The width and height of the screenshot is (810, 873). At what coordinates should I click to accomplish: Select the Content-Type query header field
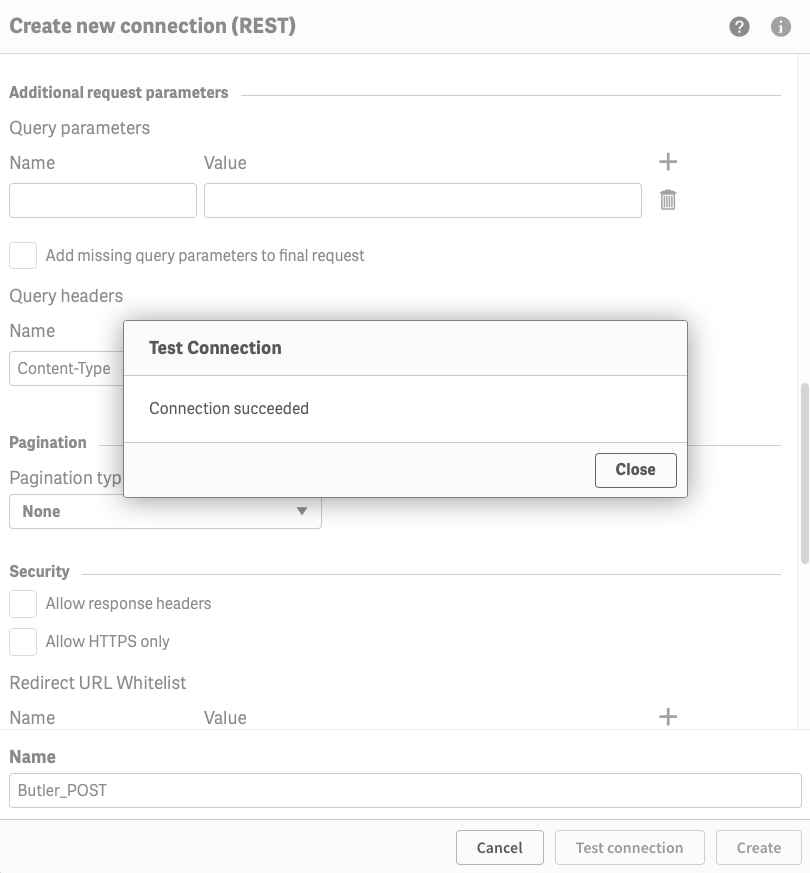tap(66, 368)
